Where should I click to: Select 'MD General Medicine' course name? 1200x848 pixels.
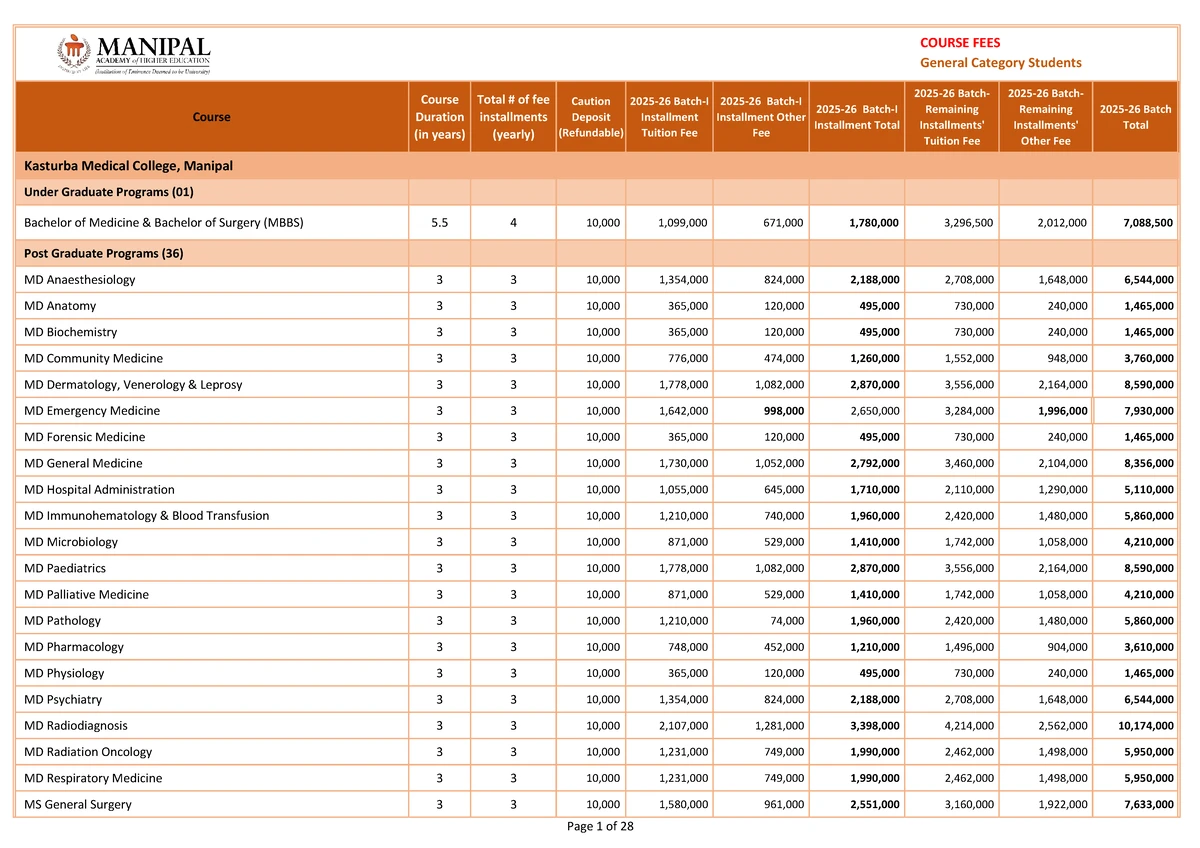click(x=83, y=463)
